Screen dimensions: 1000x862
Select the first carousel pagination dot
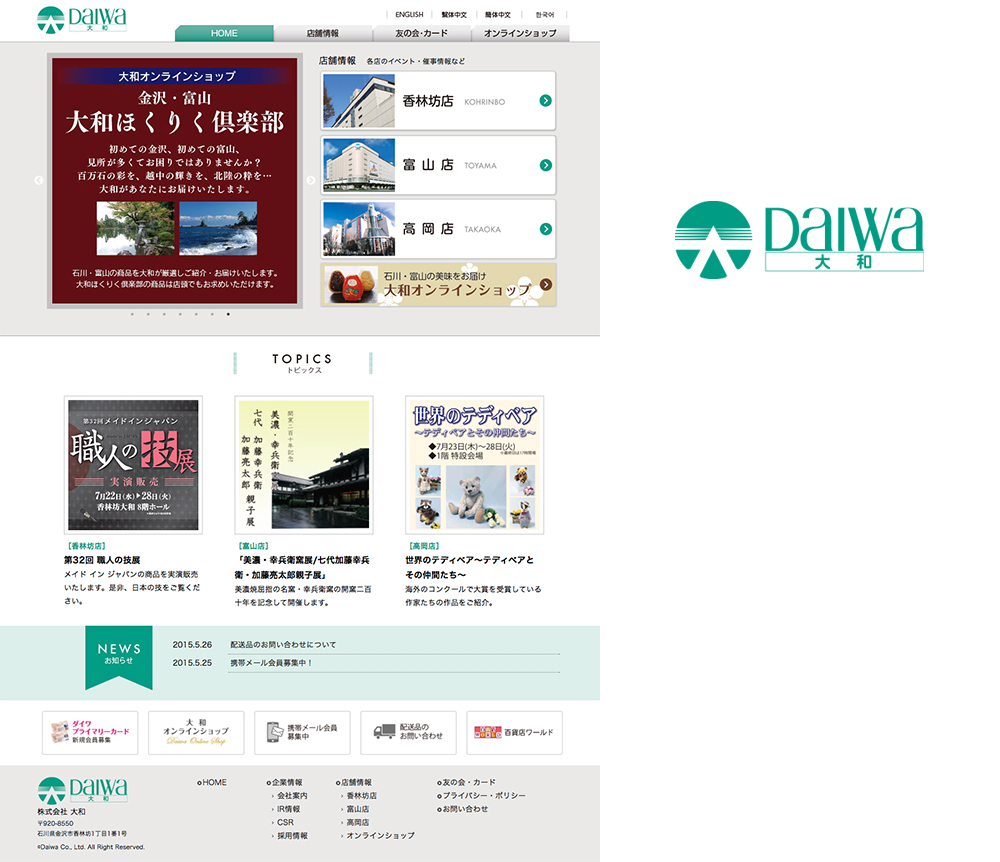pos(132,314)
